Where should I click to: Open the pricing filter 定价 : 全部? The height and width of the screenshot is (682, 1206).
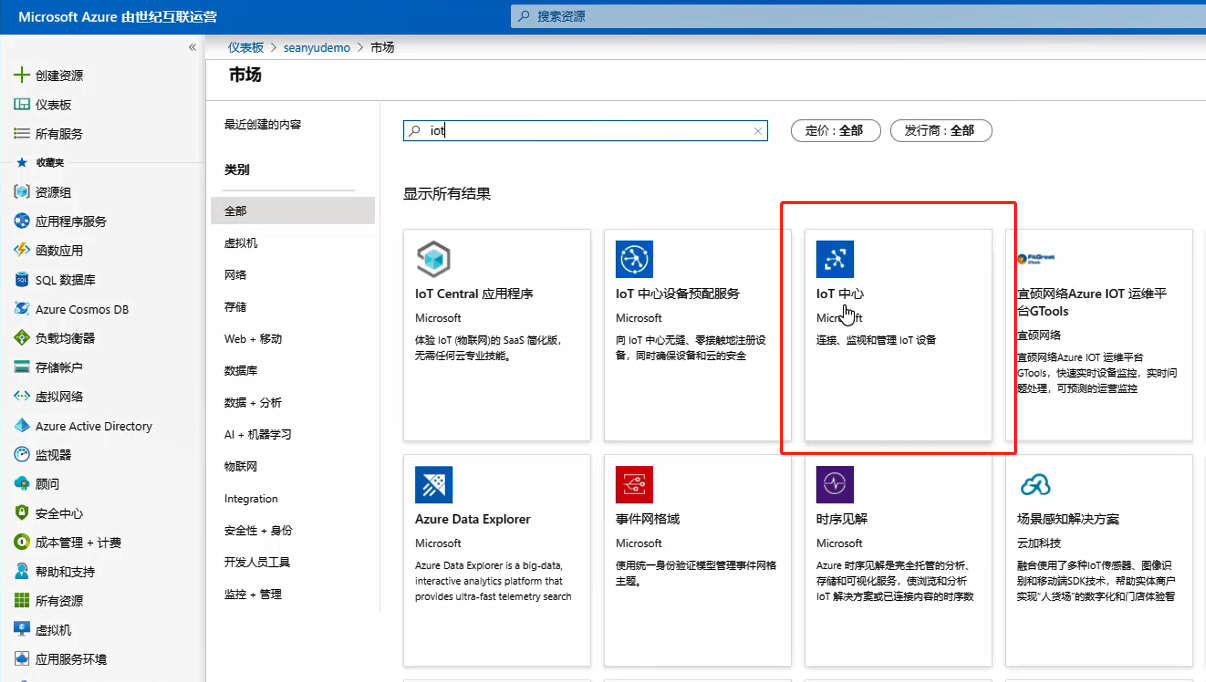pos(835,130)
